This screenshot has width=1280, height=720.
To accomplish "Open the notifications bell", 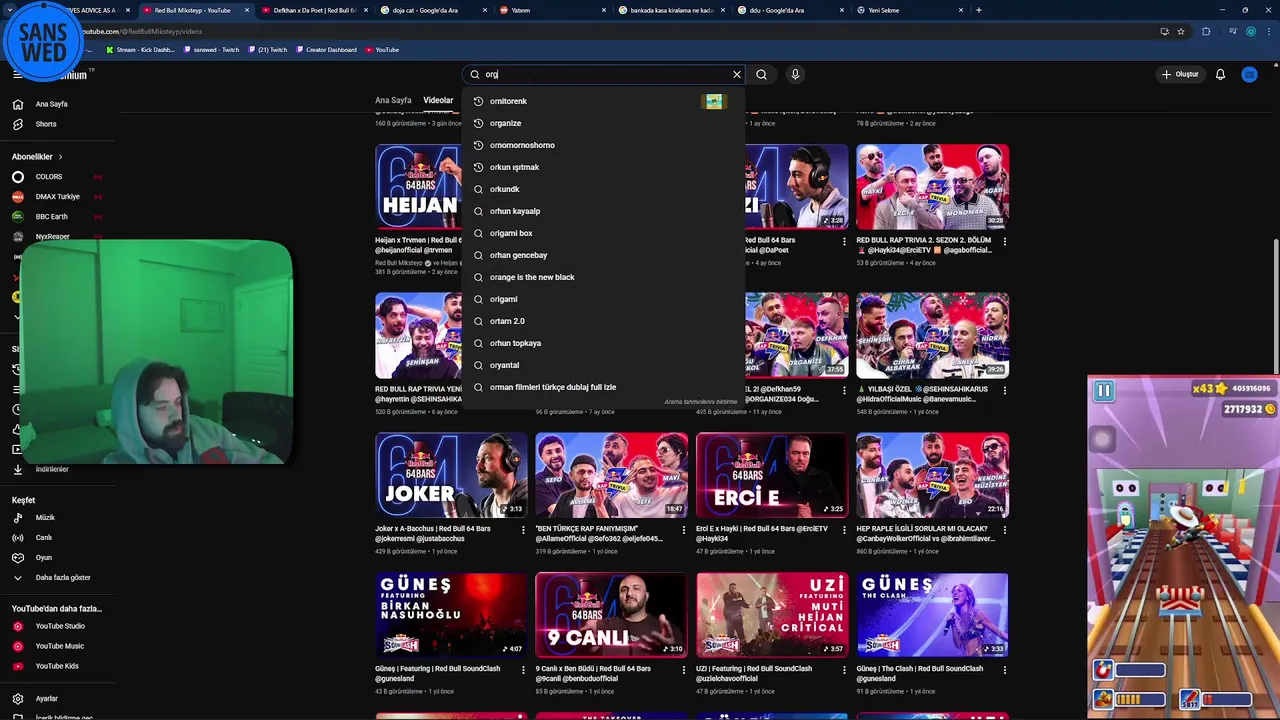I will [1220, 74].
